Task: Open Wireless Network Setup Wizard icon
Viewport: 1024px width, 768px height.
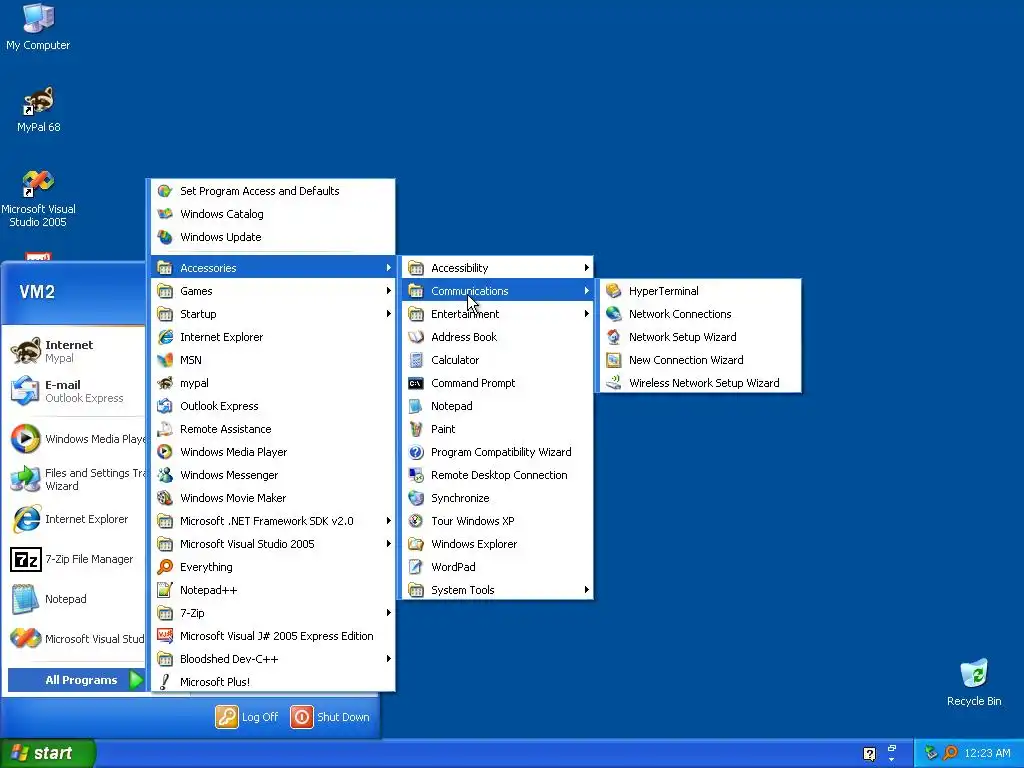Action: point(613,383)
